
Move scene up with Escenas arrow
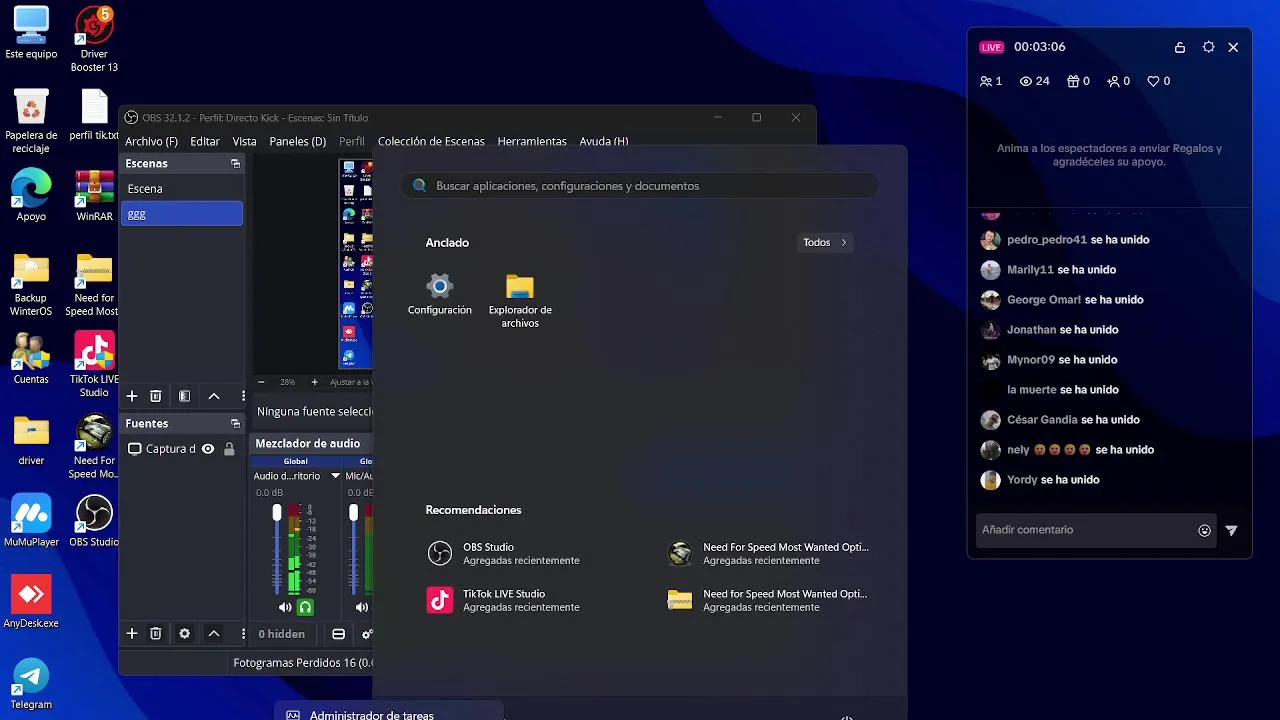point(213,396)
